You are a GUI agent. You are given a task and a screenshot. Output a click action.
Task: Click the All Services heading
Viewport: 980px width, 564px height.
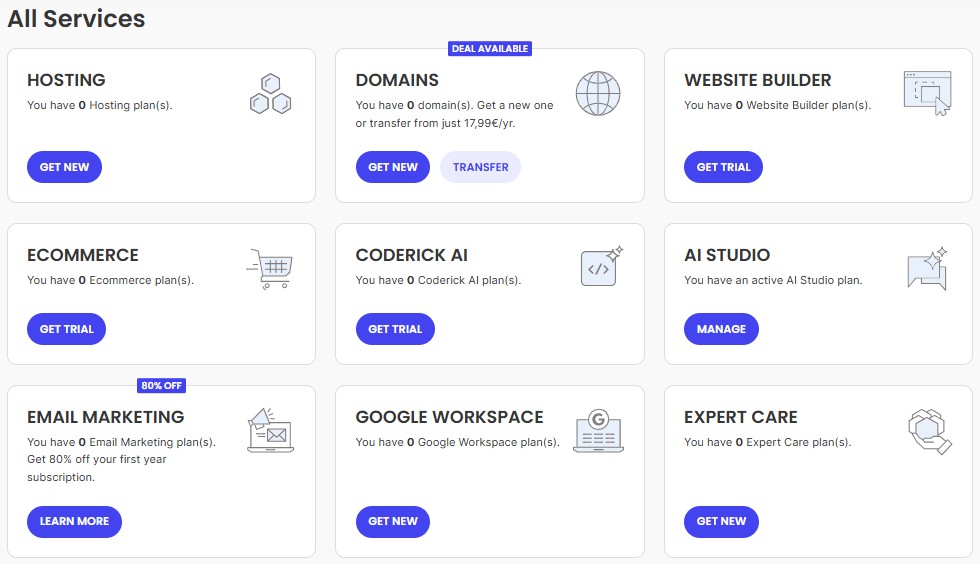(x=76, y=19)
